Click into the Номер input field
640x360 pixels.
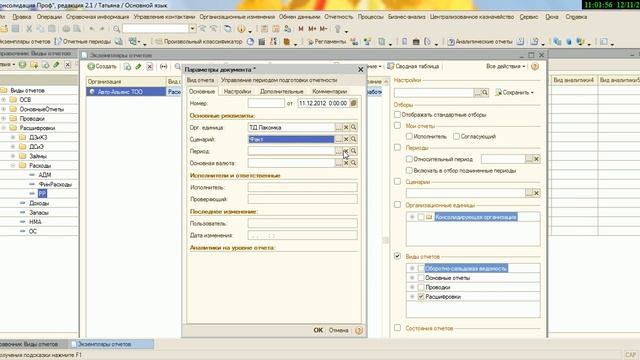tap(266, 103)
